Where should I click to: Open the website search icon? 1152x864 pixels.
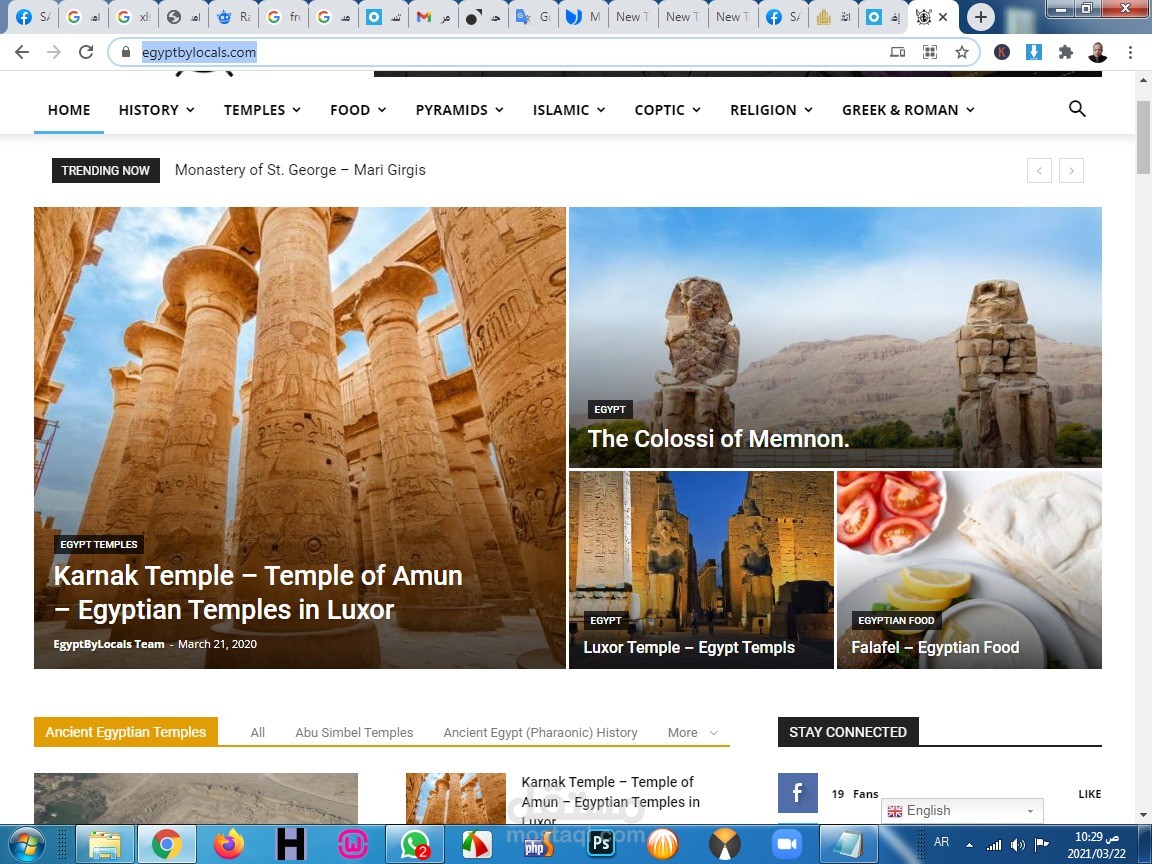tap(1077, 109)
